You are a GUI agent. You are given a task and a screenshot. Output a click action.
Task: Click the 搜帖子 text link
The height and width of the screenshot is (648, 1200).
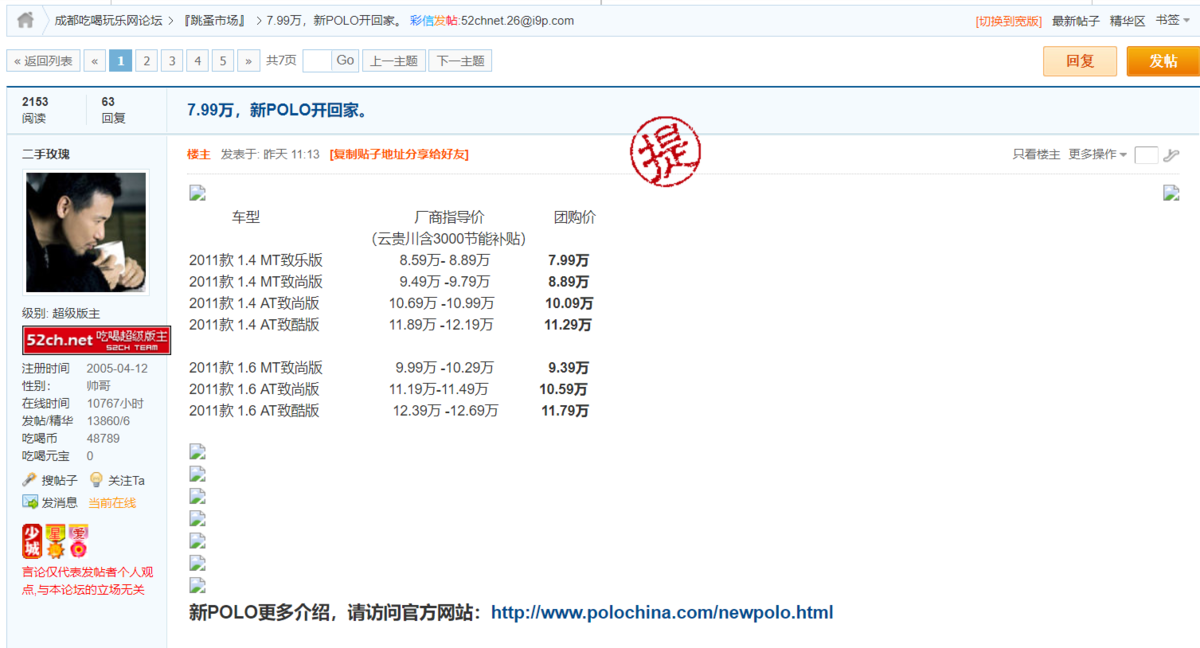click(x=59, y=480)
